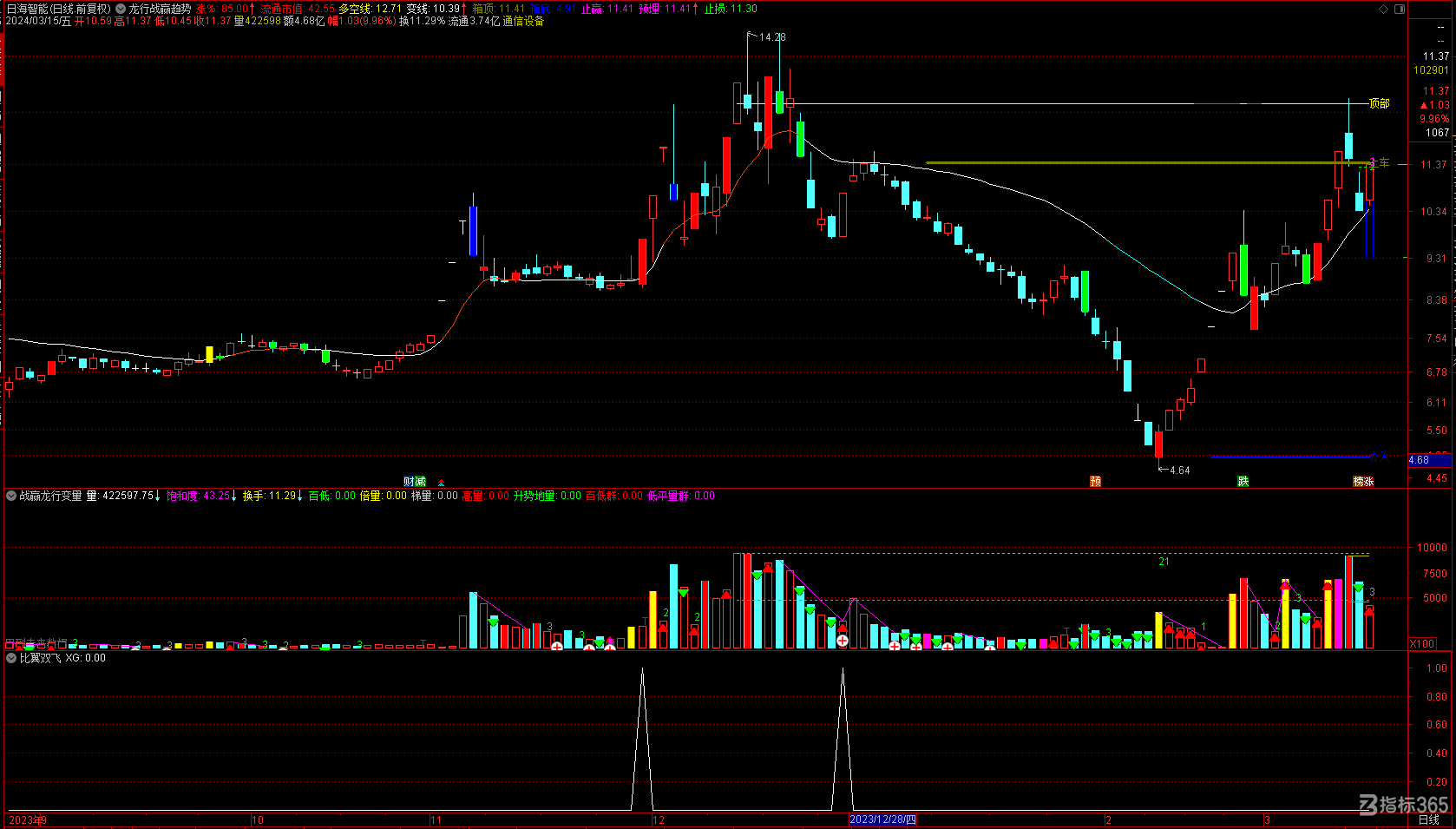Click the blue 4.68 price tag on right axis
Viewport: 1456px width, 829px height.
pos(1429,460)
